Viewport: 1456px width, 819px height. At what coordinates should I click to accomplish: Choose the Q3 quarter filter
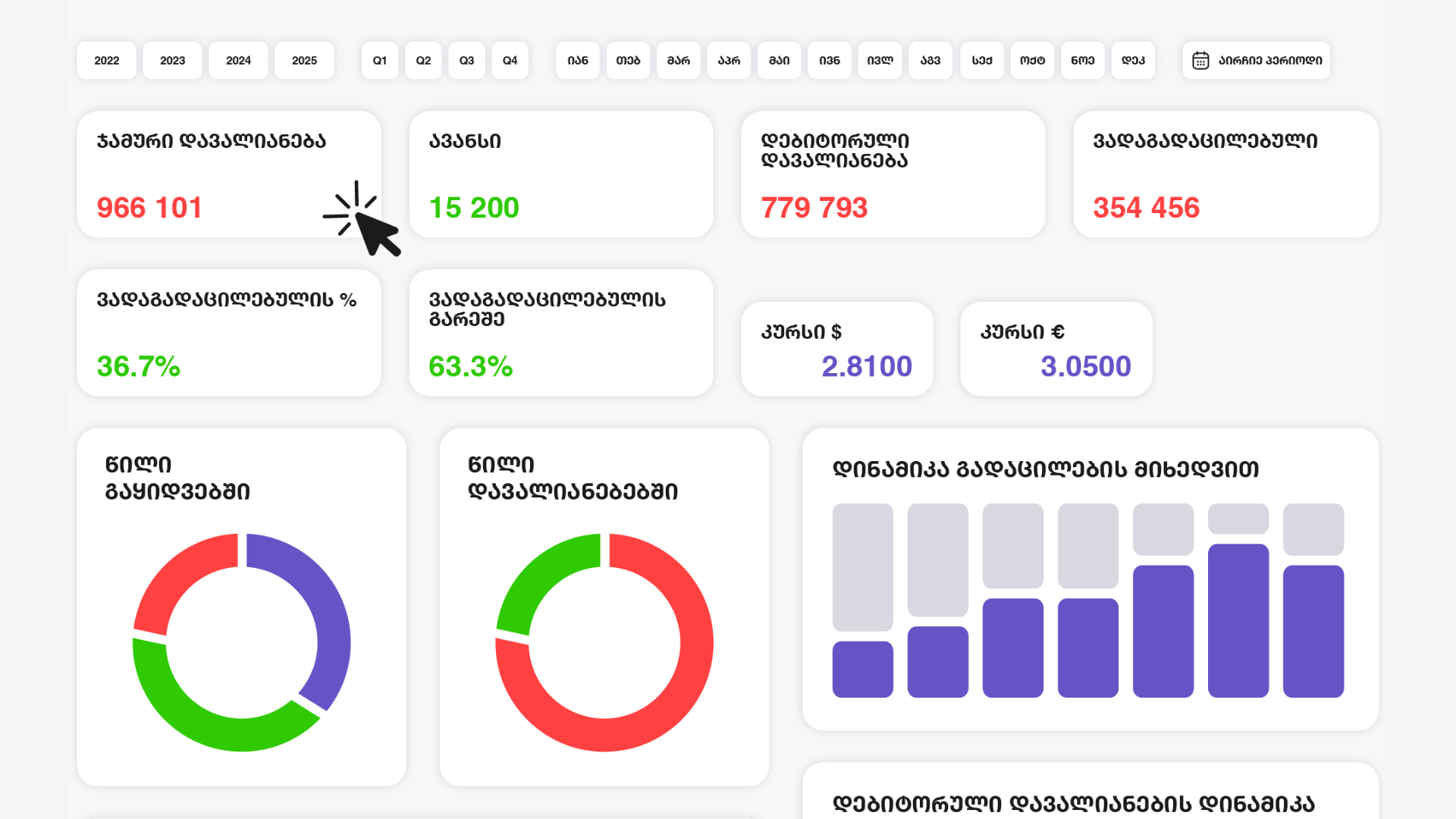tap(466, 61)
